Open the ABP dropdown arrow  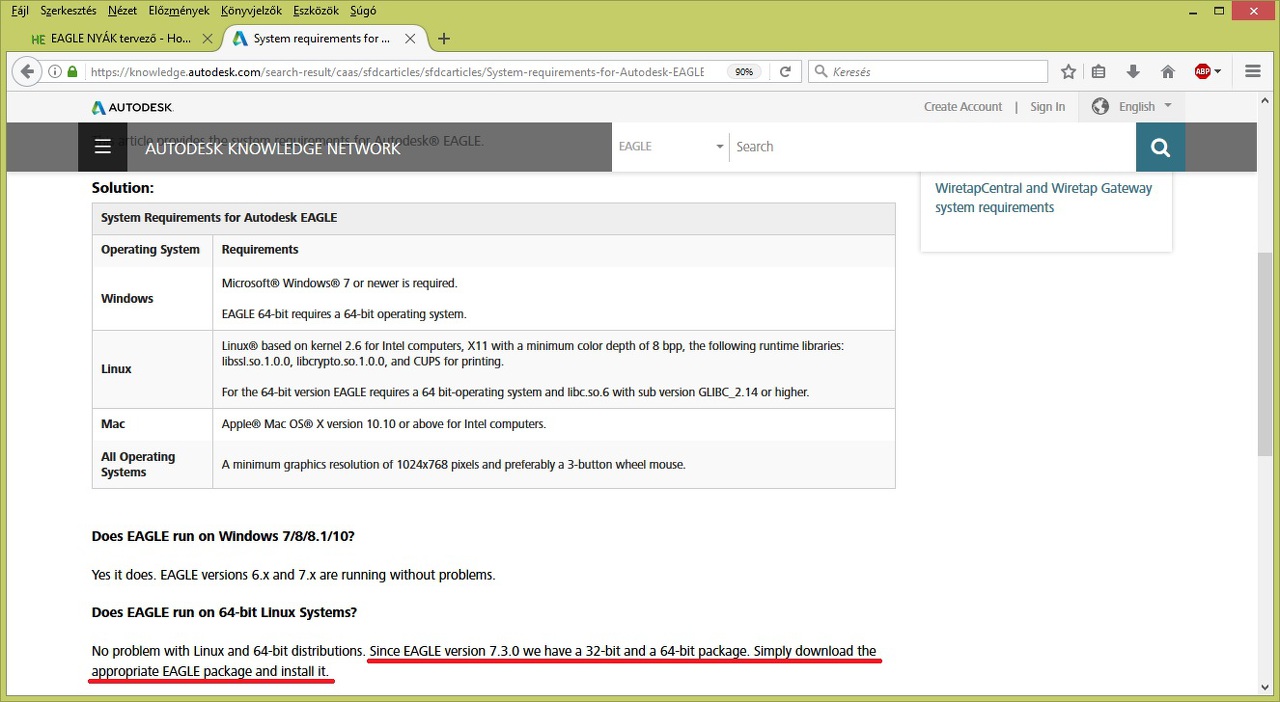[1217, 72]
